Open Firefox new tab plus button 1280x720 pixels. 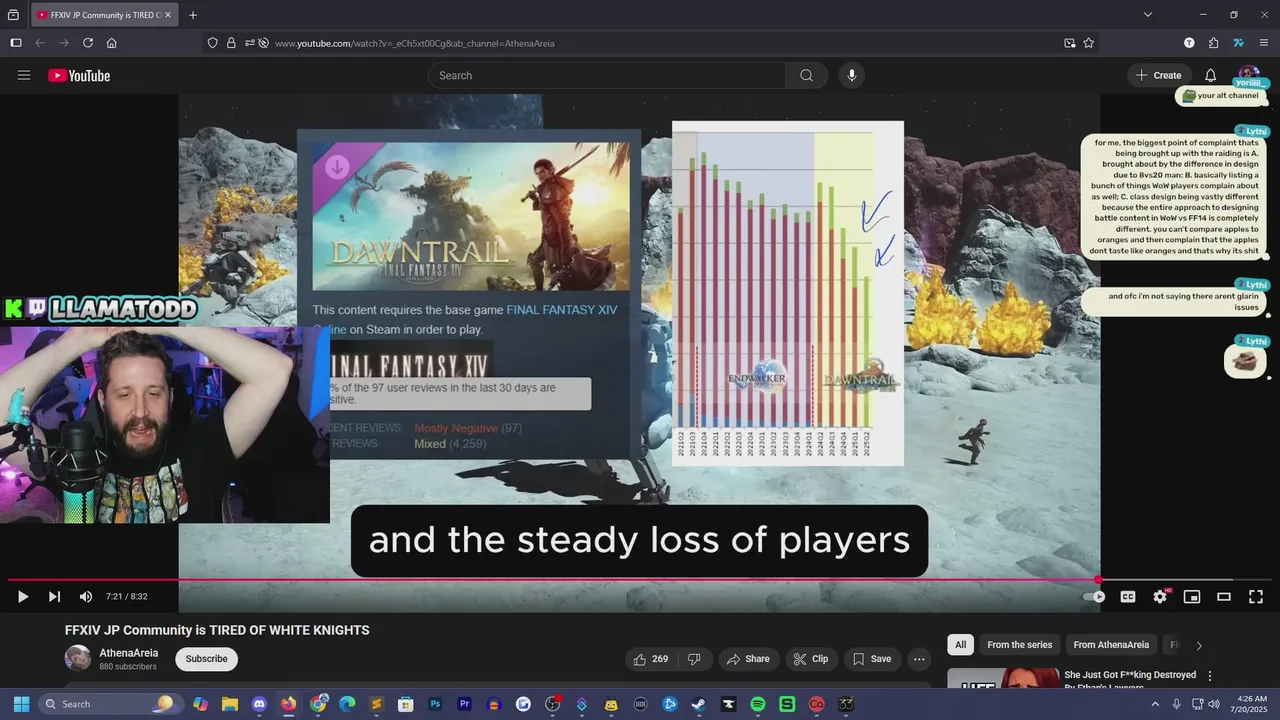[193, 15]
